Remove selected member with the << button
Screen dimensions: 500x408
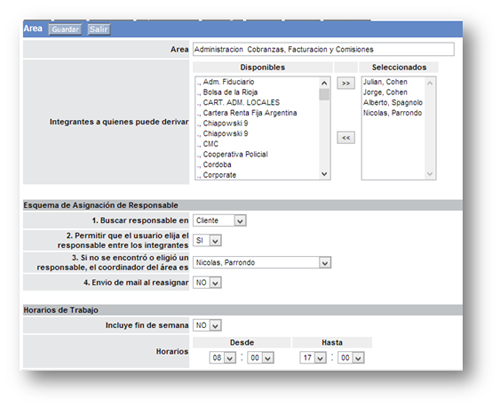pyautogui.click(x=346, y=138)
